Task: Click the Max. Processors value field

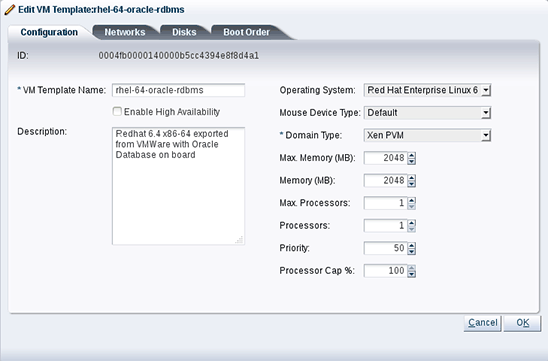Action: click(x=385, y=203)
